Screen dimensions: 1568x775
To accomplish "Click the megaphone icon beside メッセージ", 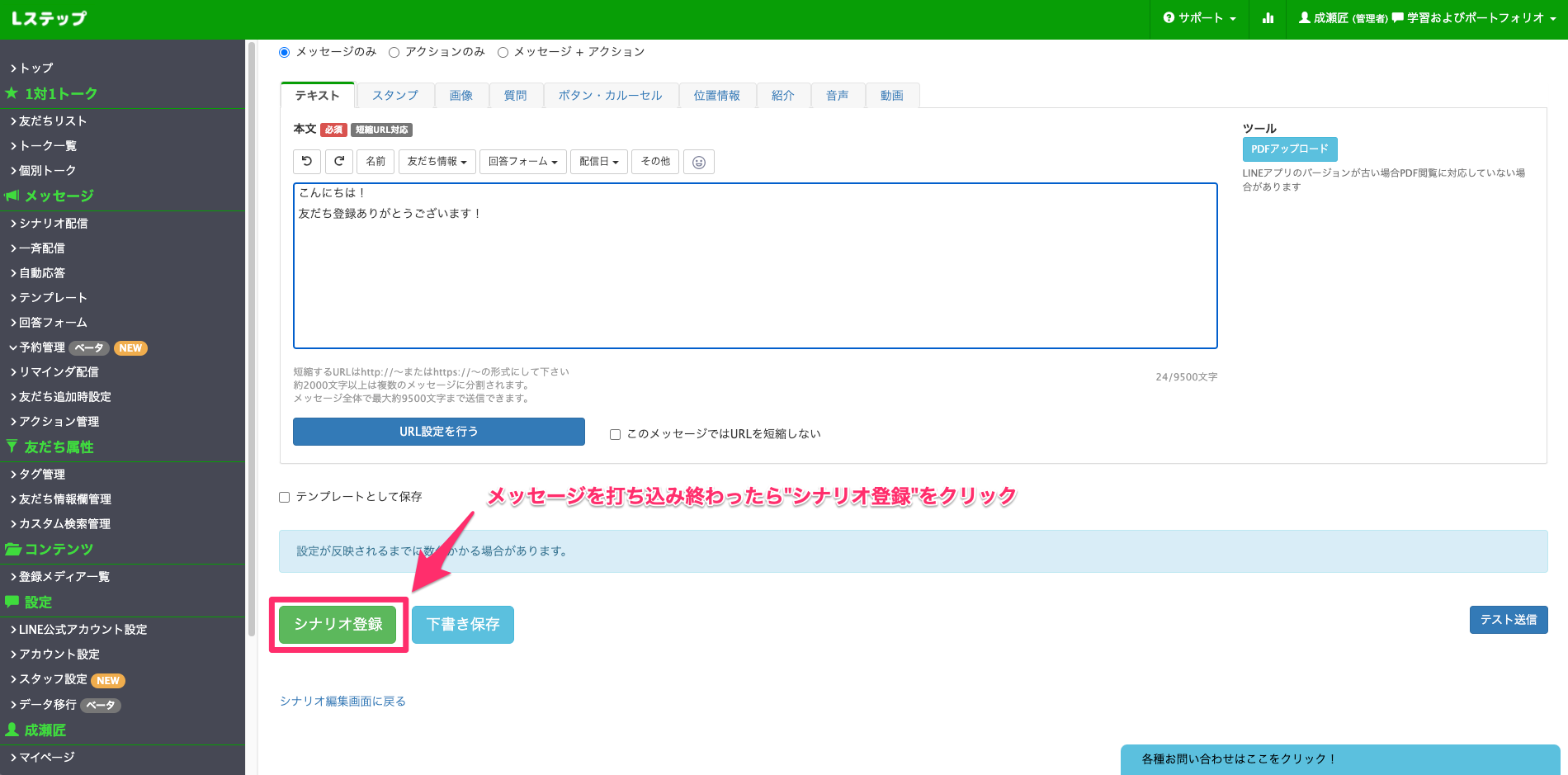I will [x=12, y=196].
